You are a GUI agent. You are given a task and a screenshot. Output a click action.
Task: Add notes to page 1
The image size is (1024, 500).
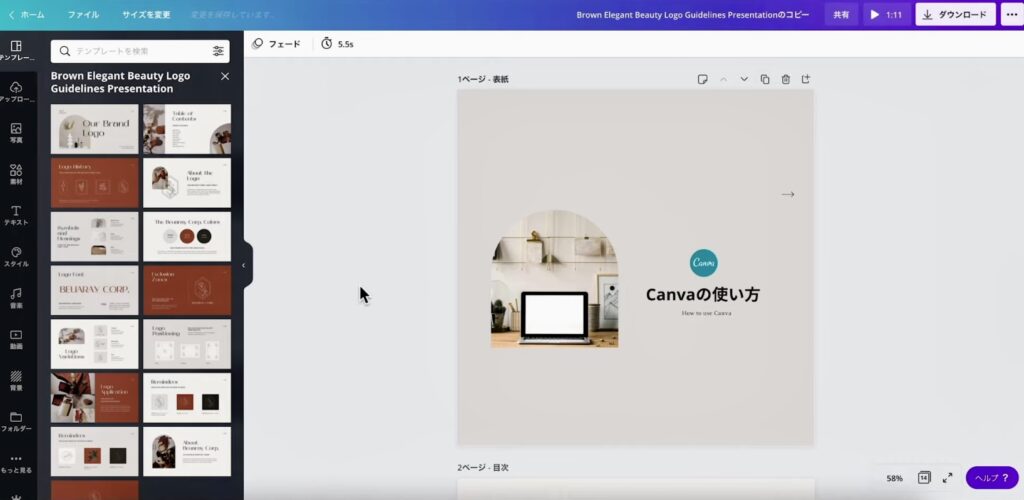[703, 79]
